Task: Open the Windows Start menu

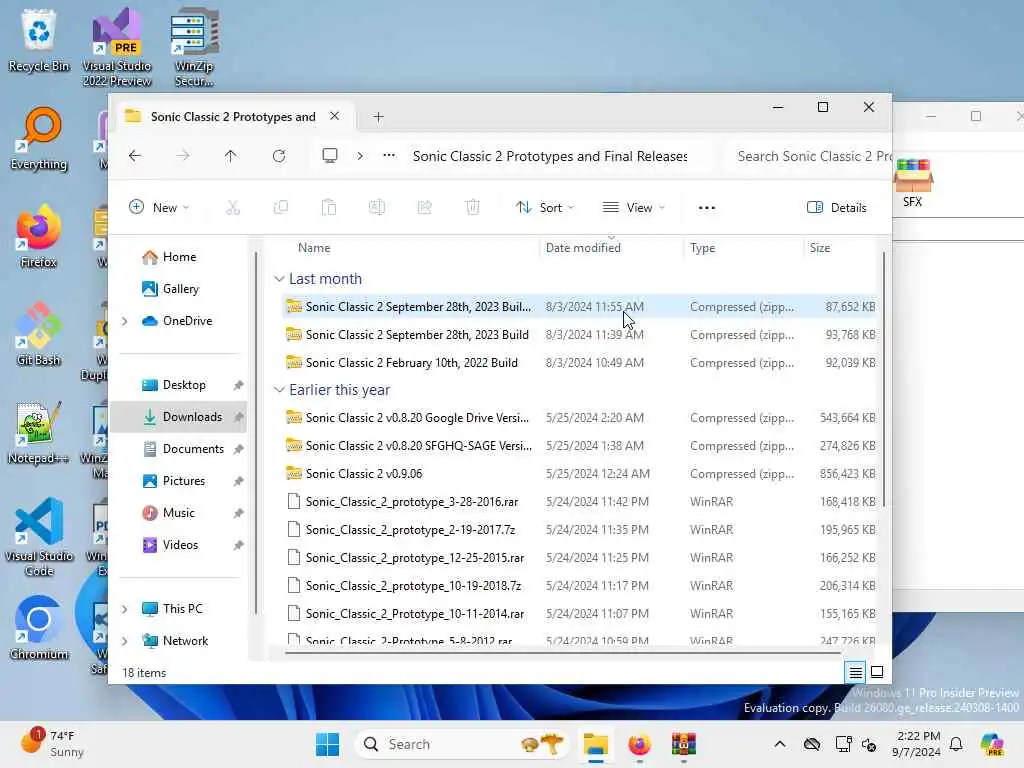Action: tap(327, 744)
